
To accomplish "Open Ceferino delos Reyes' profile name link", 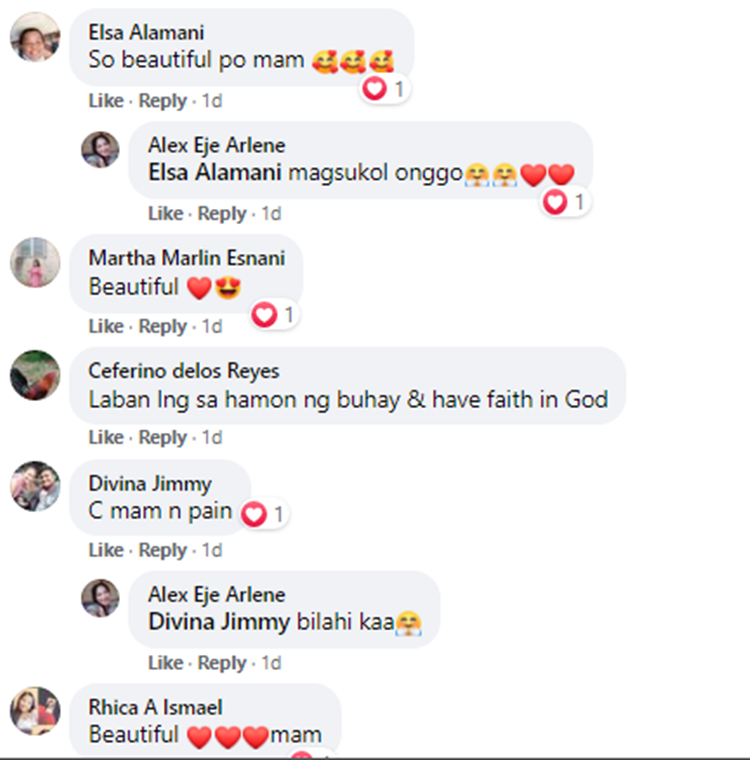I will [184, 371].
